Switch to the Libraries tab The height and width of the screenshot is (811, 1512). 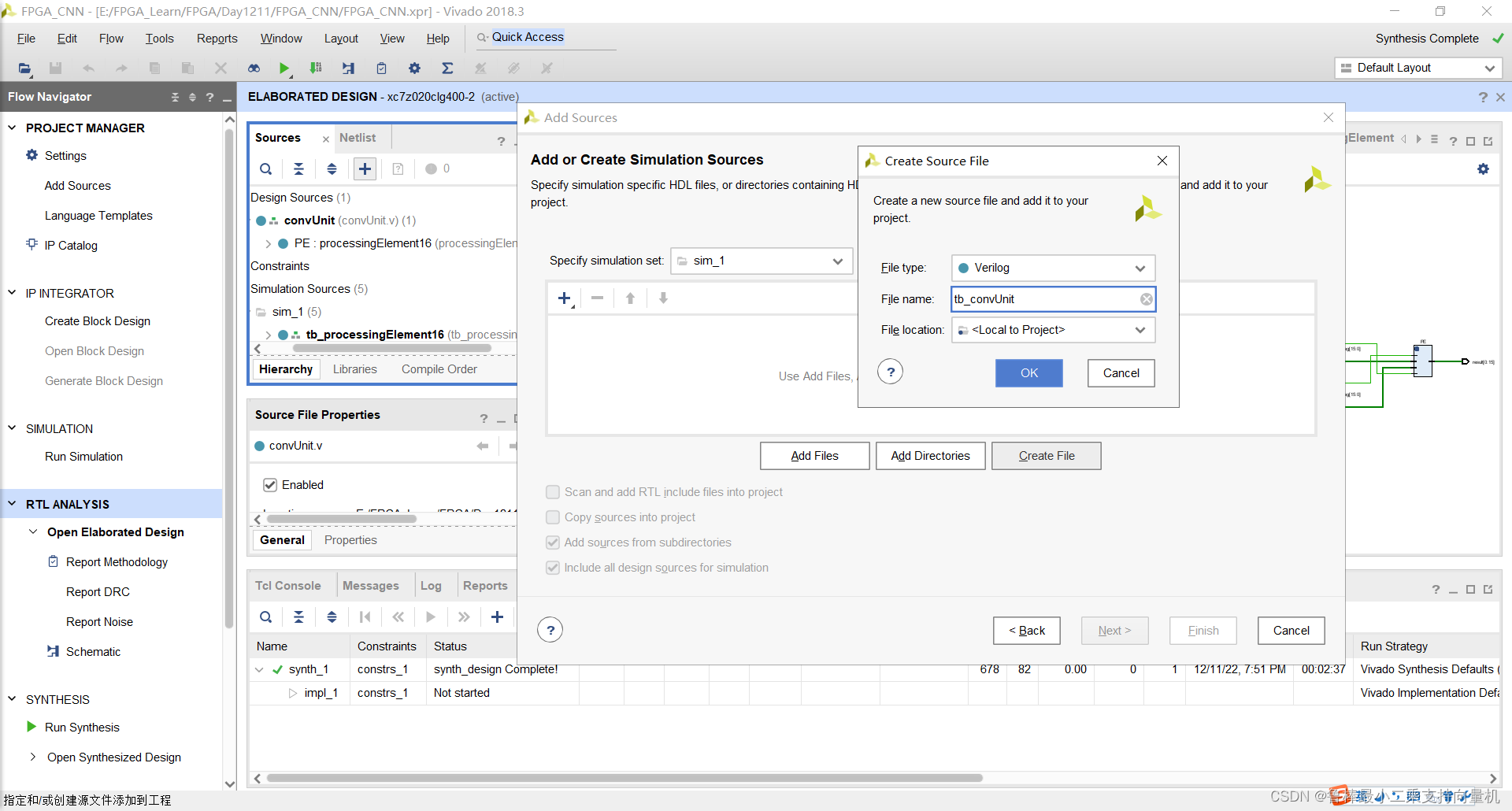(354, 369)
